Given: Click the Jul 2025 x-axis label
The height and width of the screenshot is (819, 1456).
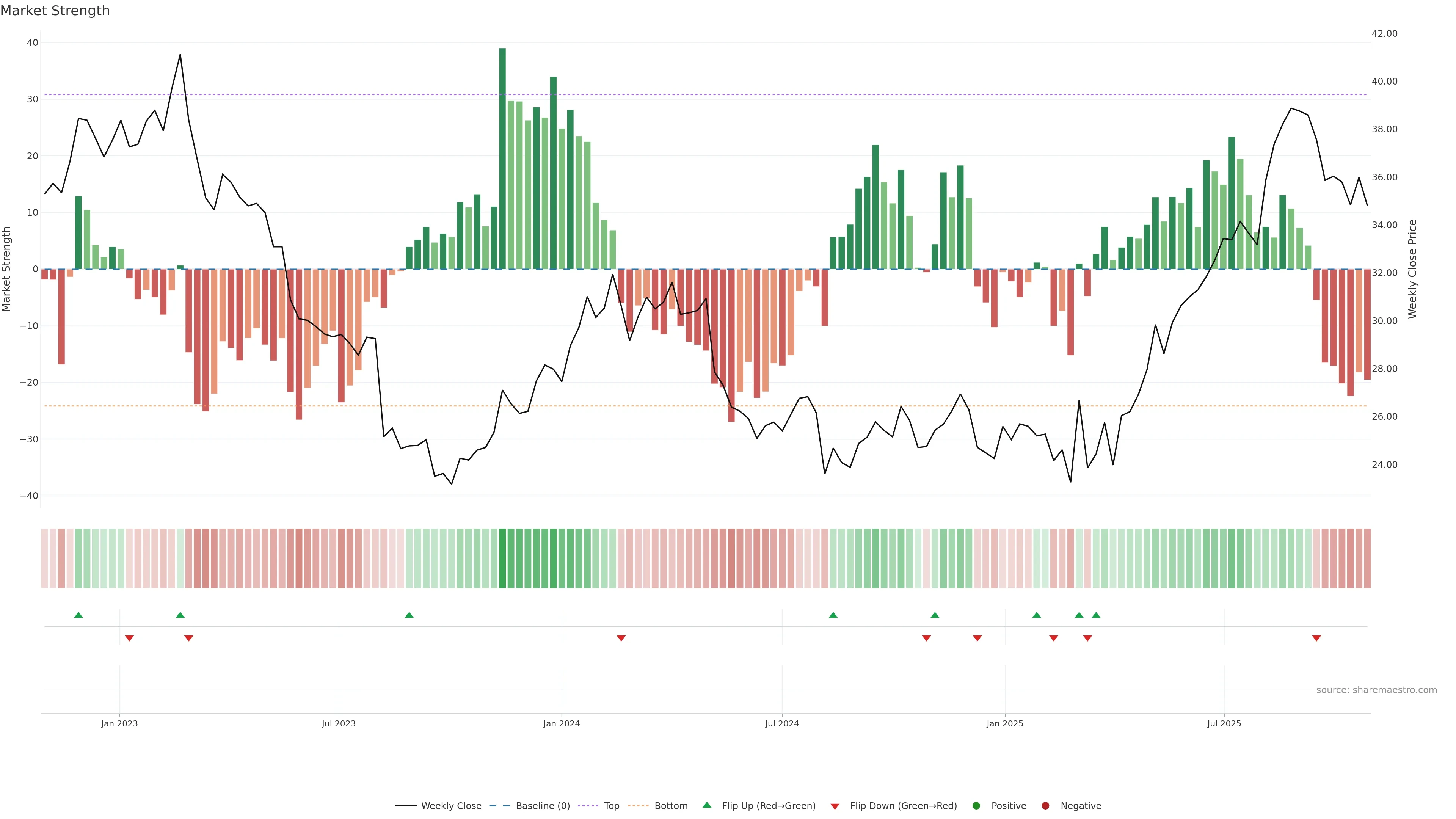Looking at the screenshot, I should click(1224, 723).
